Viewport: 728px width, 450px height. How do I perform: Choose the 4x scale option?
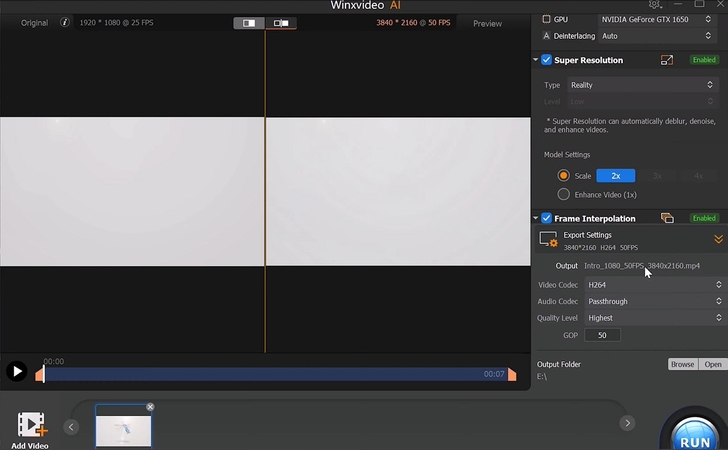[x=698, y=176]
